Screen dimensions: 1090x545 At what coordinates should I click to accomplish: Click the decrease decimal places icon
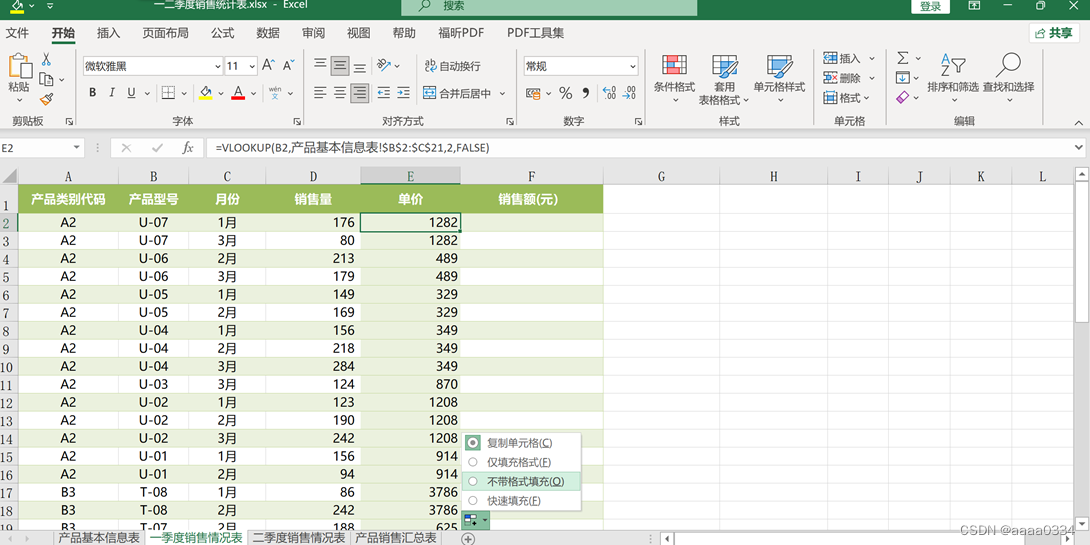[630, 93]
